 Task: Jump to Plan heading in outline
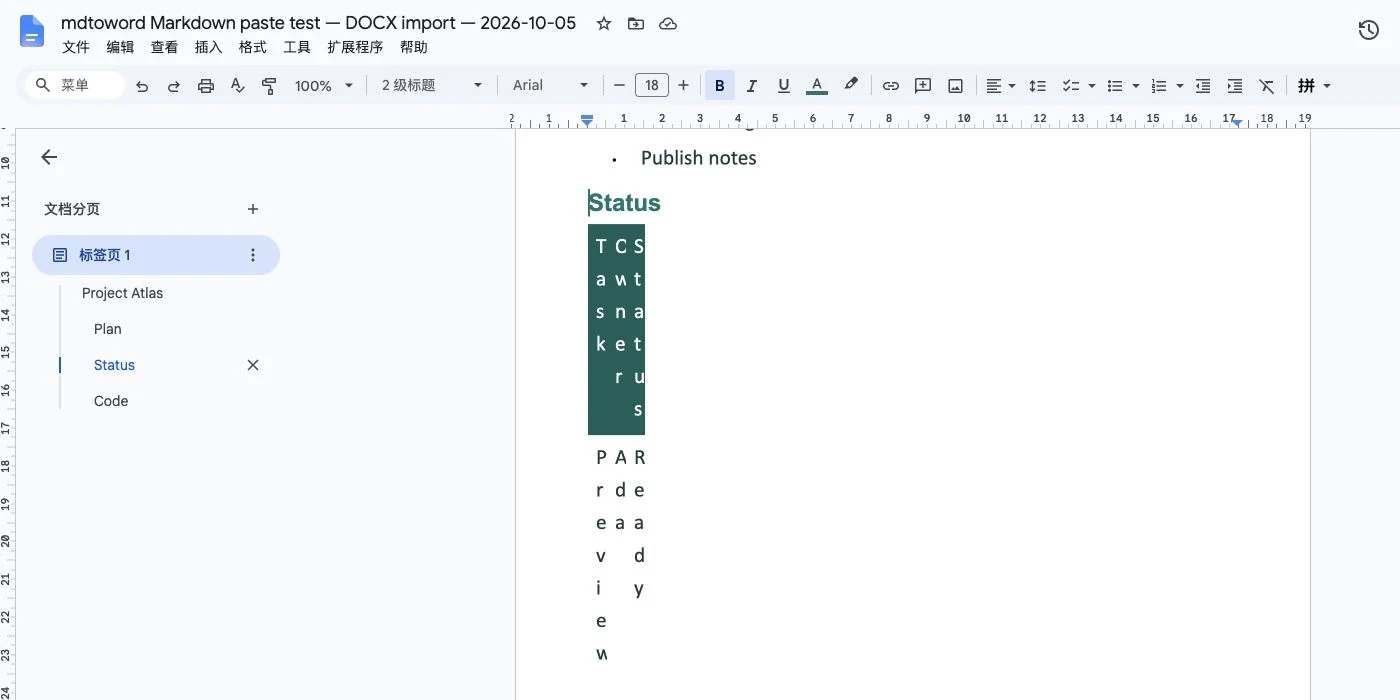coord(108,329)
